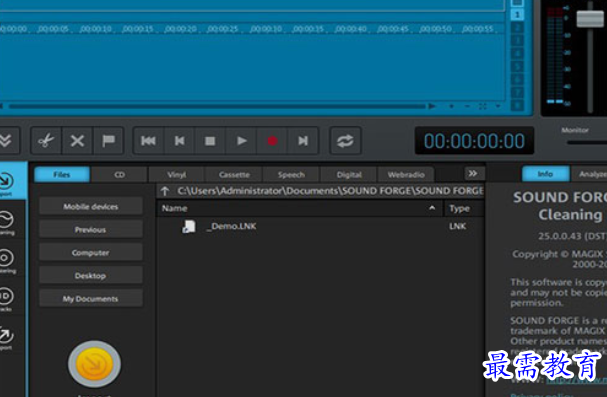Image resolution: width=607 pixels, height=397 pixels.
Task: Start playback with the Play button
Action: tap(242, 140)
